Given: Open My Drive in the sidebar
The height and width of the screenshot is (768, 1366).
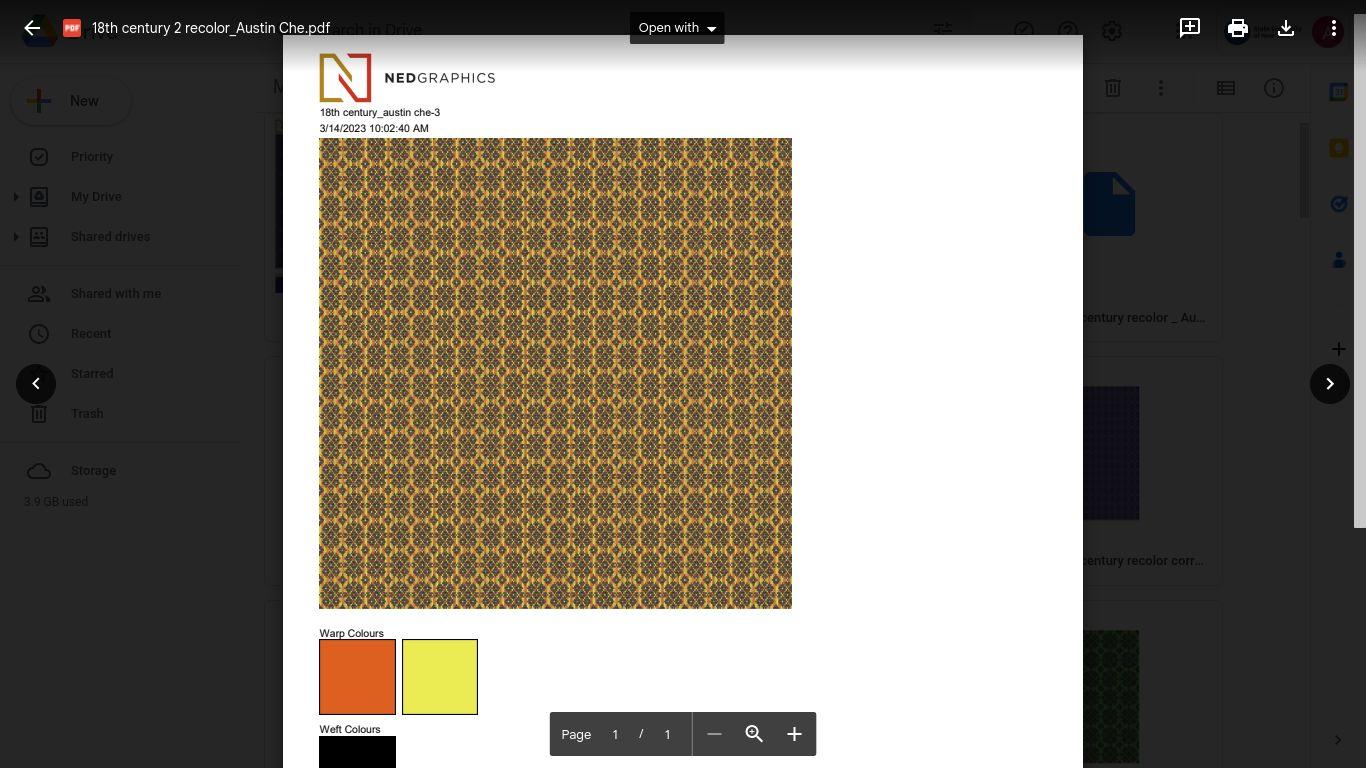Looking at the screenshot, I should tap(96, 197).
